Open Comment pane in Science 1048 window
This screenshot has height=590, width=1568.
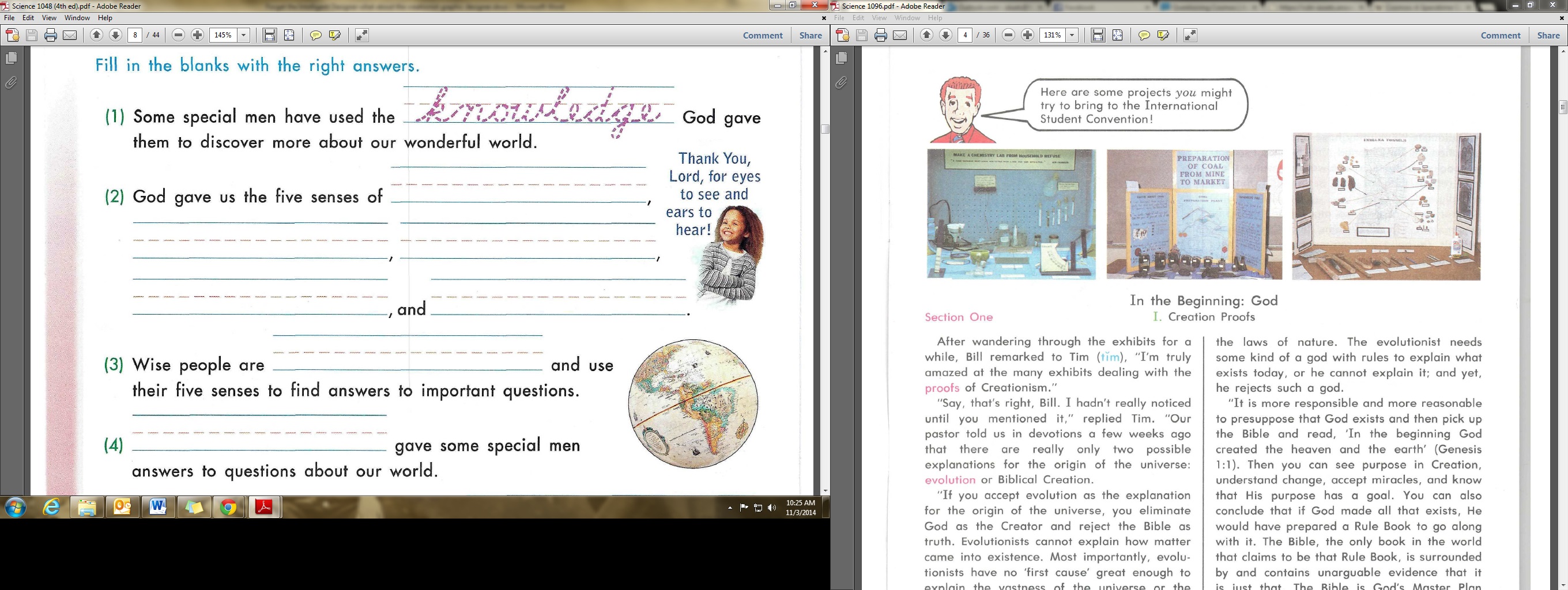(x=762, y=35)
